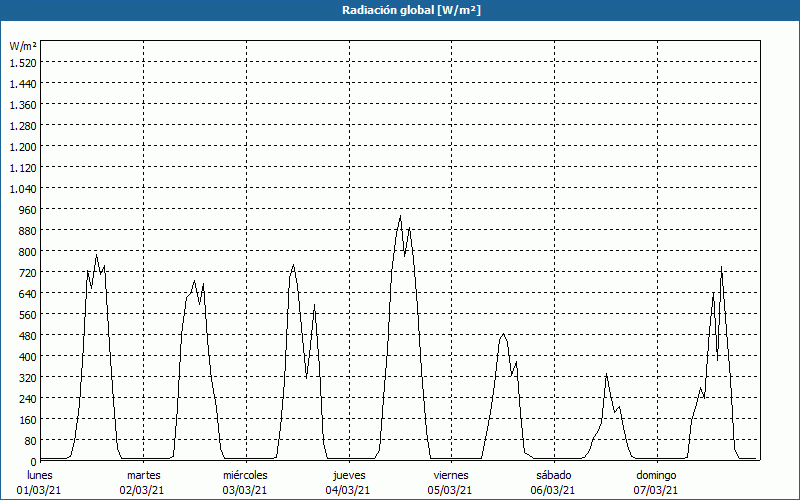Click the 03/03/21 date label
Image resolution: width=800 pixels, height=500 pixels.
245,490
